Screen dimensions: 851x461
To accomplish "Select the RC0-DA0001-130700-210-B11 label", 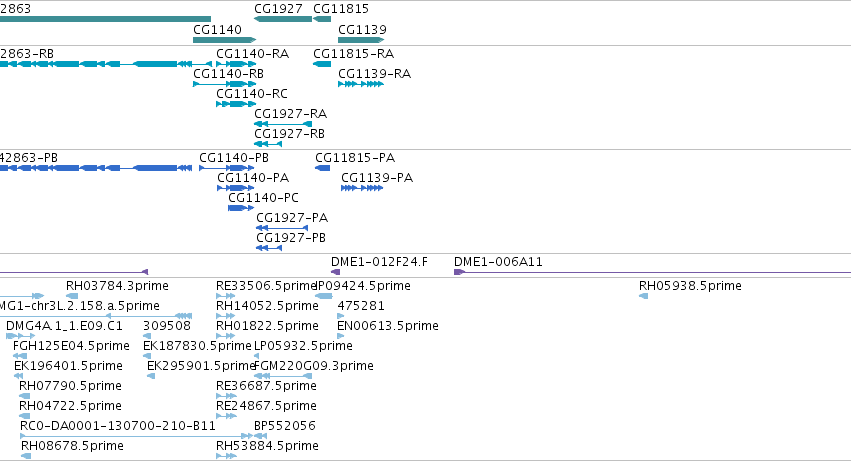I will click(x=118, y=426).
